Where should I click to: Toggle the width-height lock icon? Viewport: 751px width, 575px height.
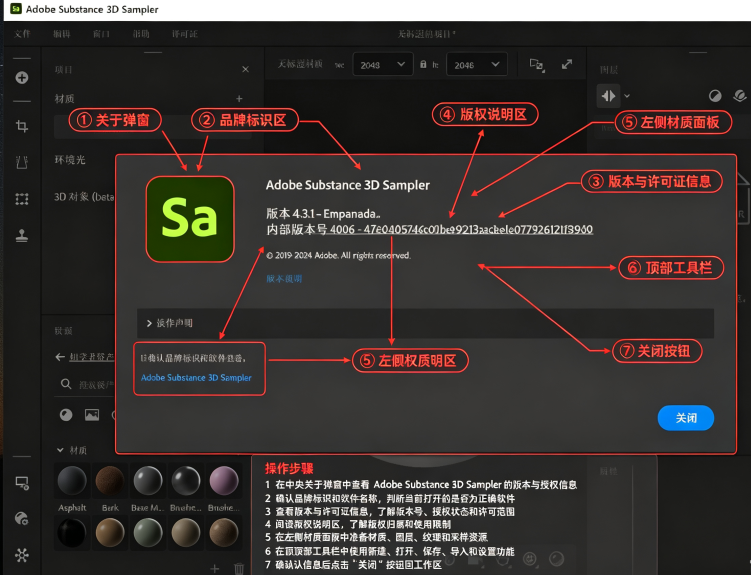point(423,64)
